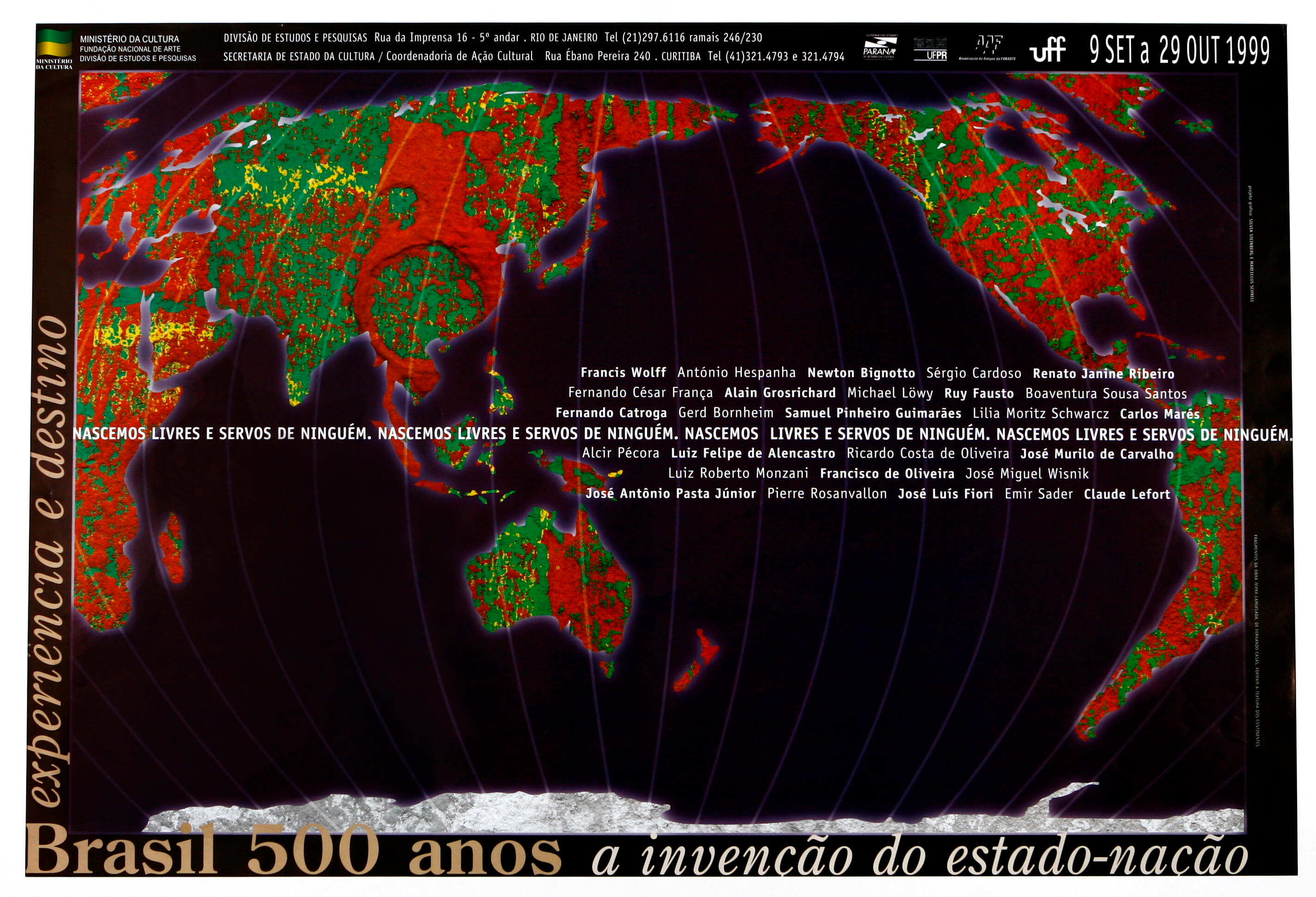
Task: Click the name 'Francis Wolff'
Action: tap(623, 372)
